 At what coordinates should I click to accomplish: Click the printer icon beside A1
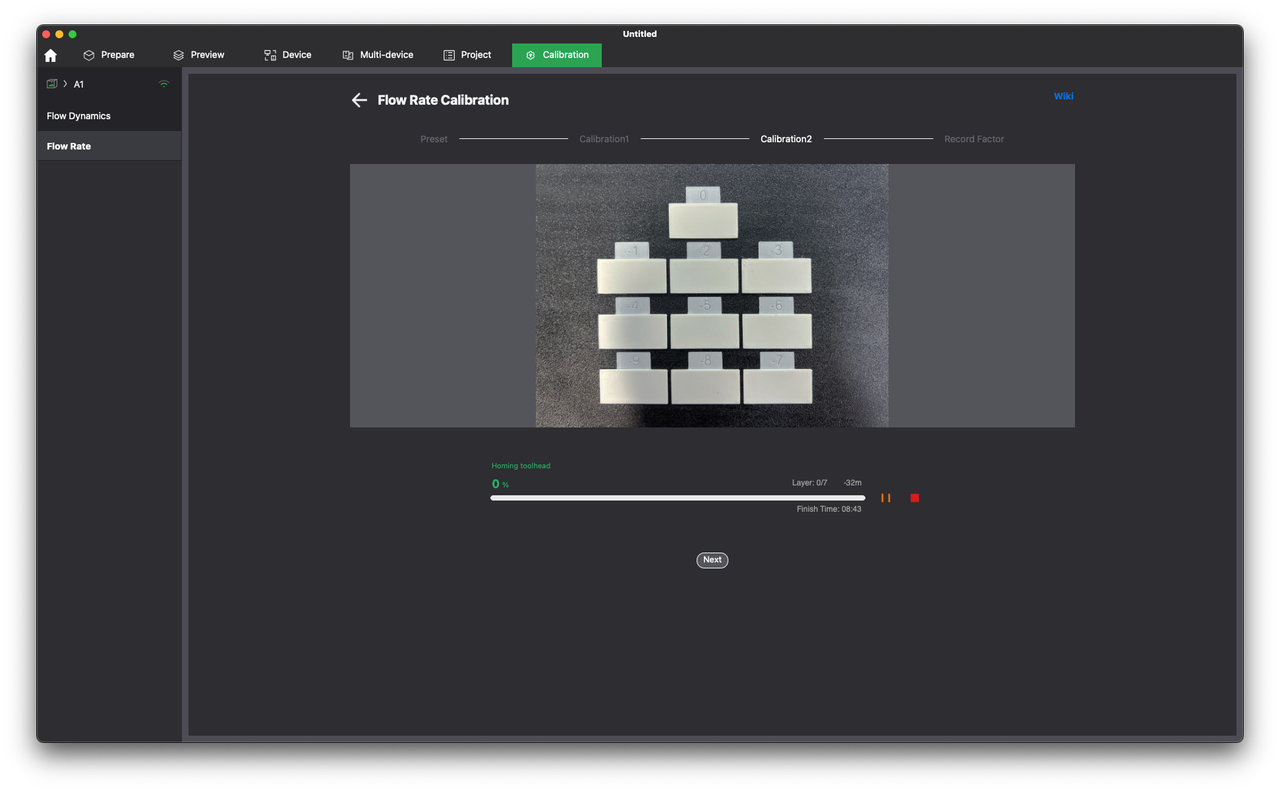click(x=52, y=84)
